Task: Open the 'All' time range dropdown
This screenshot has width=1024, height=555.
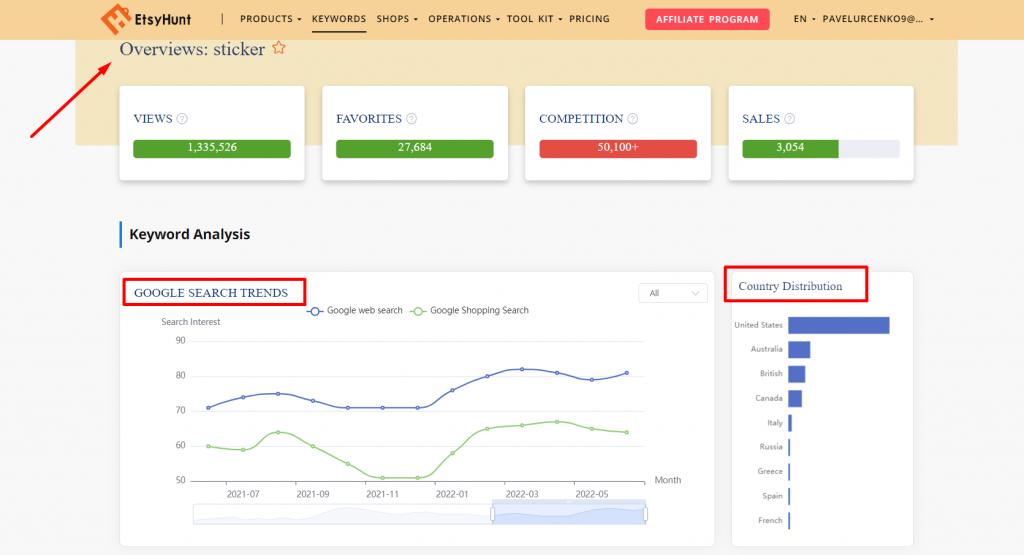Action: pyautogui.click(x=672, y=293)
